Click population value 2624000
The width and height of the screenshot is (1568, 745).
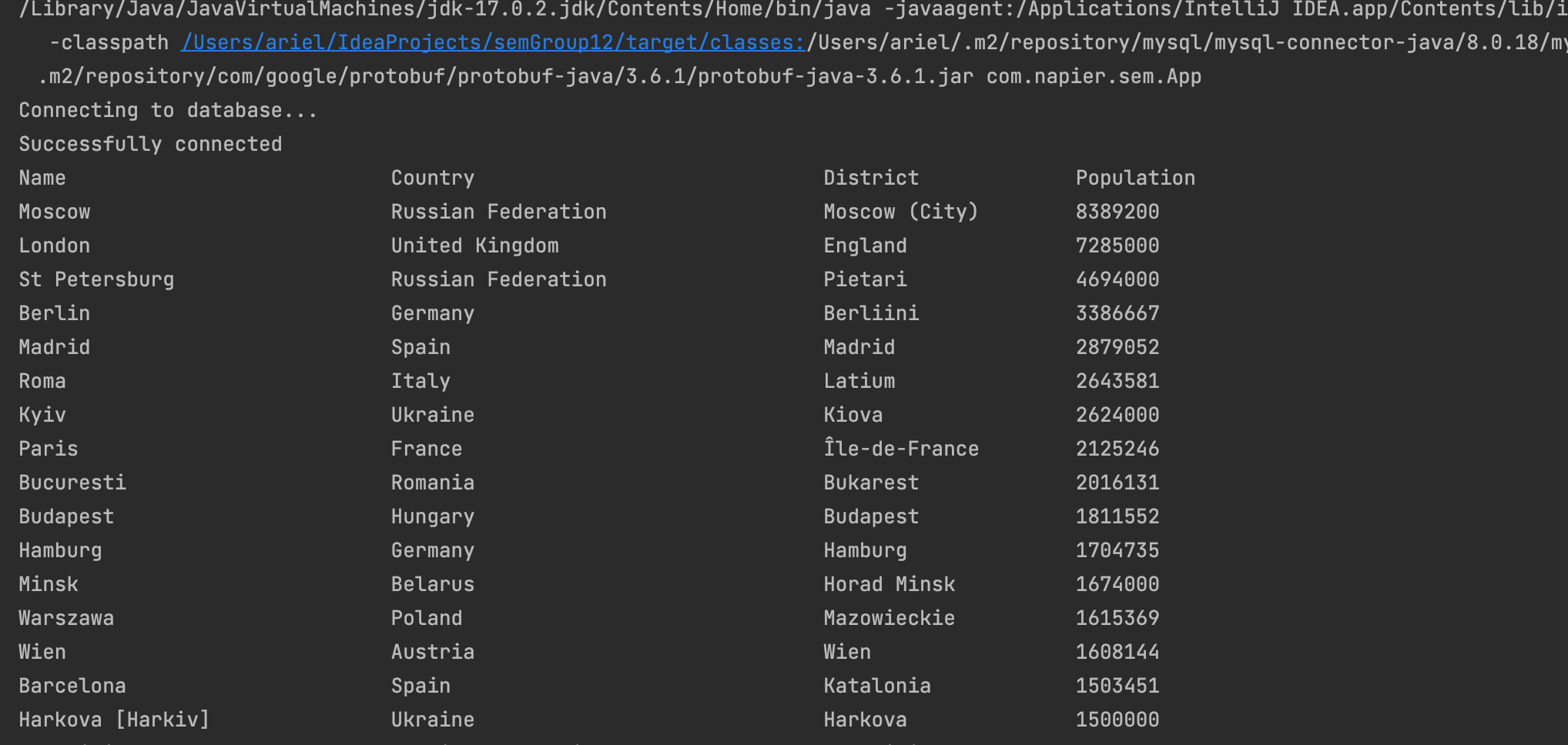pyautogui.click(x=1117, y=415)
